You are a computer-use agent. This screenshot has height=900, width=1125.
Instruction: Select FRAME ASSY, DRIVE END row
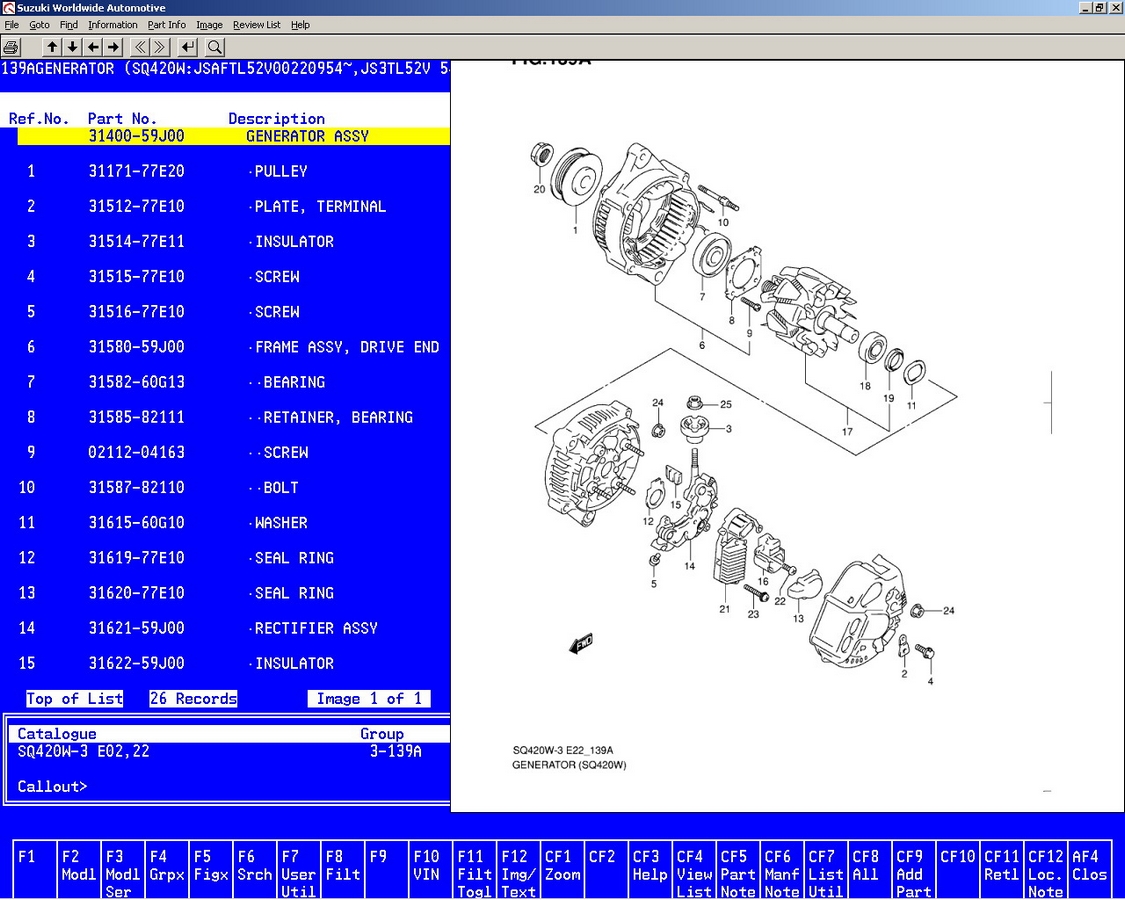tap(234, 347)
